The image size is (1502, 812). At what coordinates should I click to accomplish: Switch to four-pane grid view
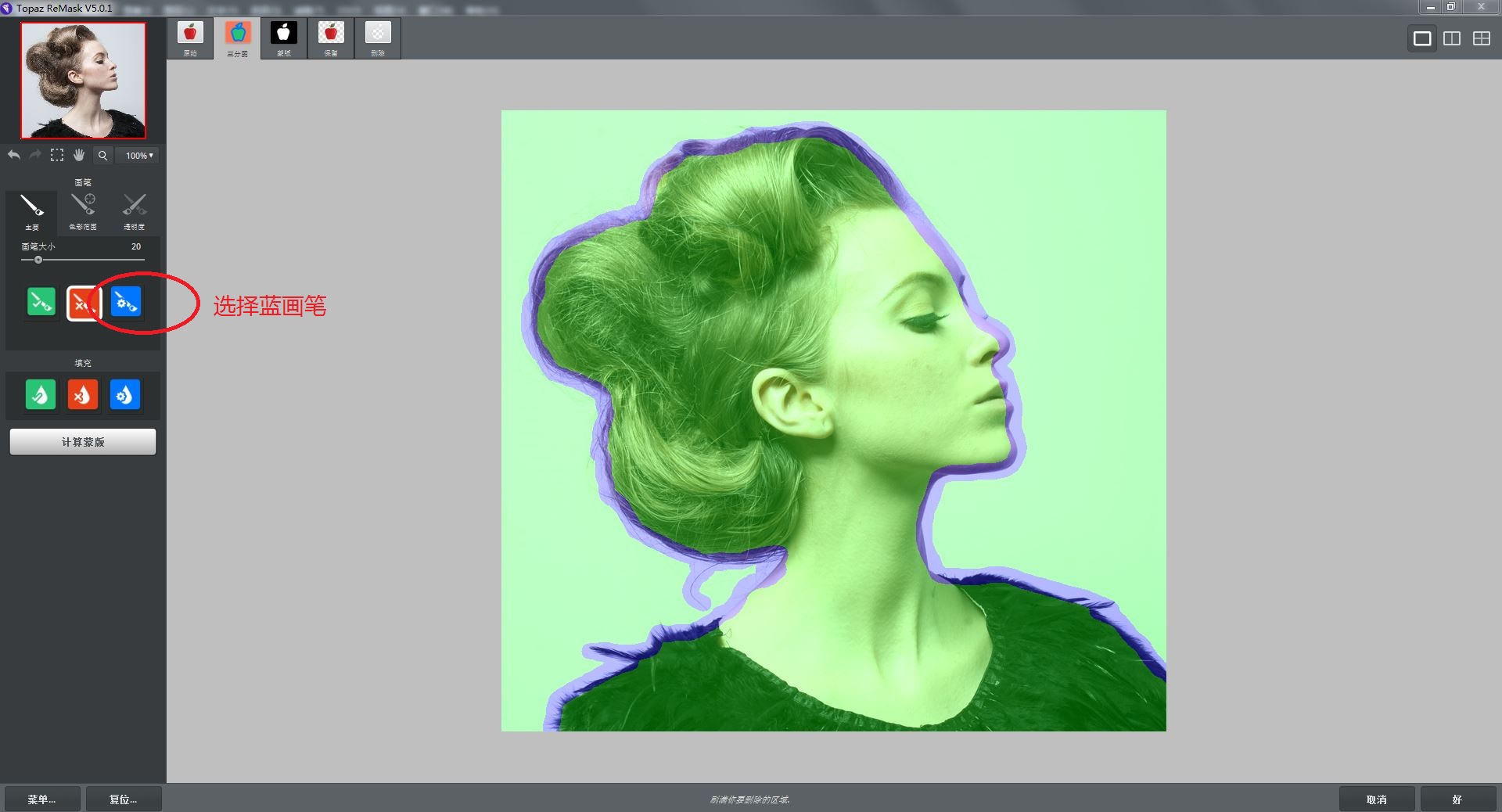(1481, 38)
